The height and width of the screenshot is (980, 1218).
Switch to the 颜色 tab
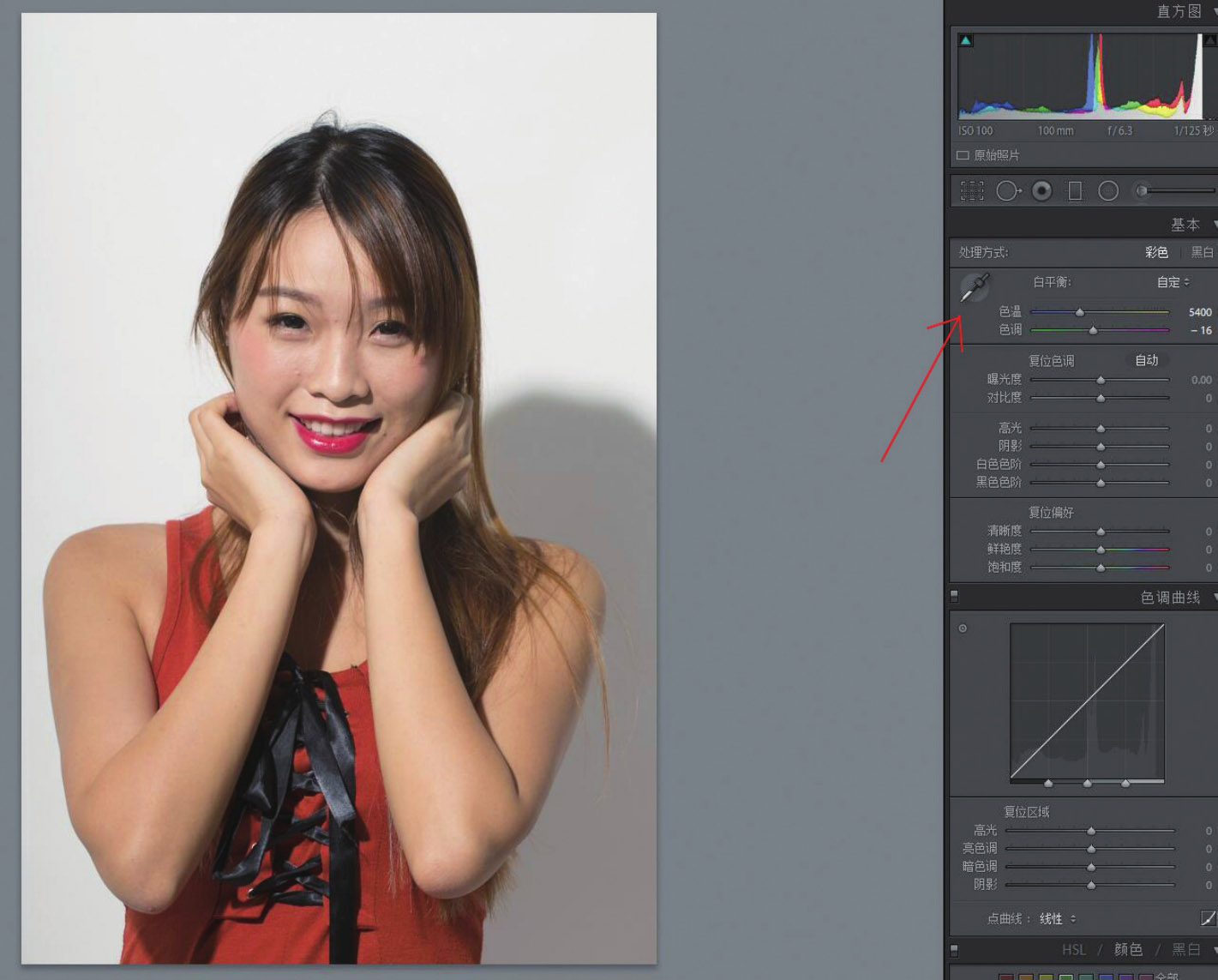1128,950
